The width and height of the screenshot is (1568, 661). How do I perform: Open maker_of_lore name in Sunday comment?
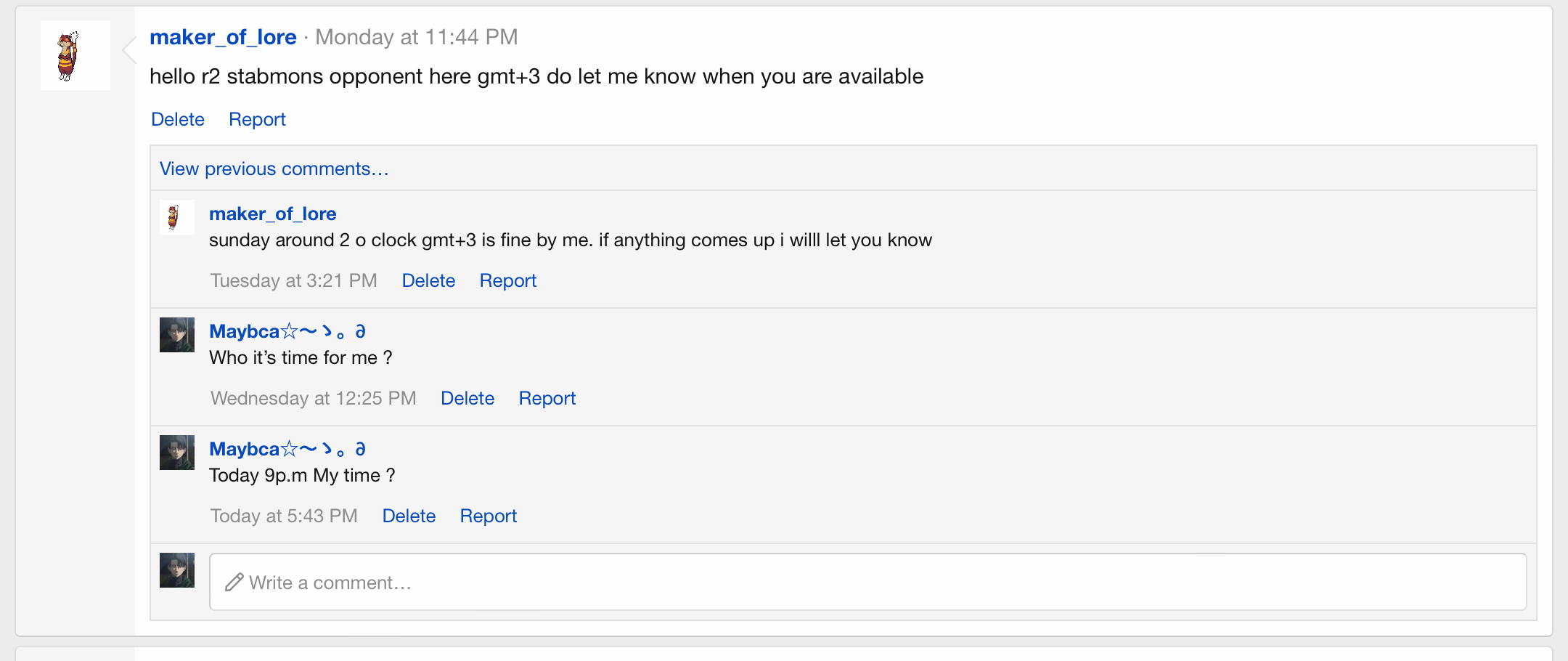[x=273, y=214]
